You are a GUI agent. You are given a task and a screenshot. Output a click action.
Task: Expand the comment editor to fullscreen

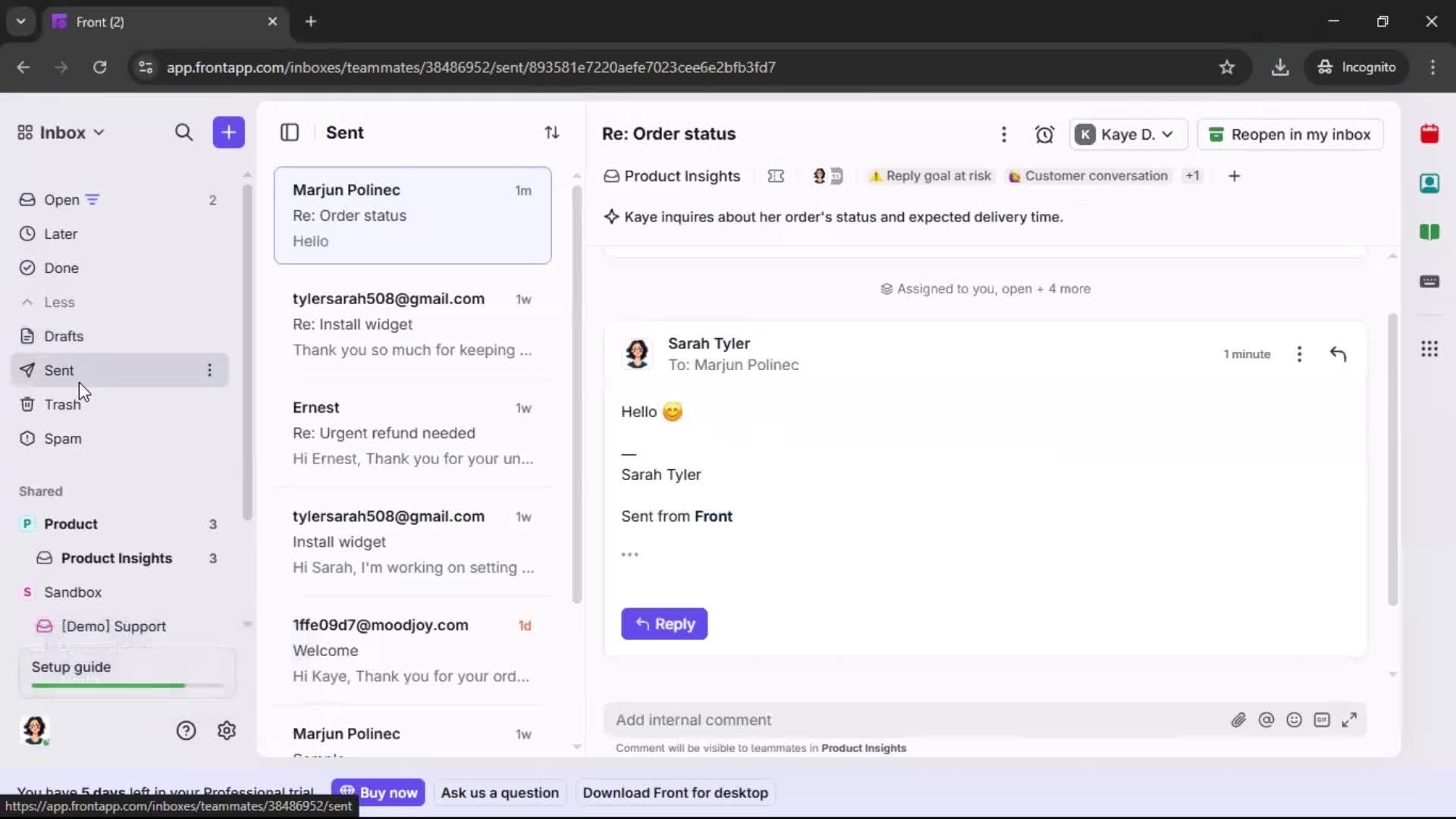(1350, 720)
